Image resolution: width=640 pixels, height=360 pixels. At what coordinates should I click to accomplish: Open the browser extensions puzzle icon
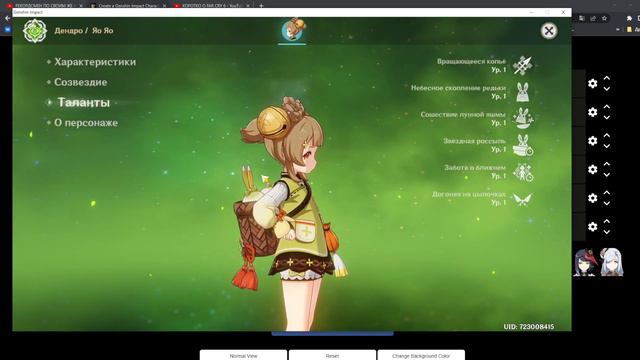(629, 18)
